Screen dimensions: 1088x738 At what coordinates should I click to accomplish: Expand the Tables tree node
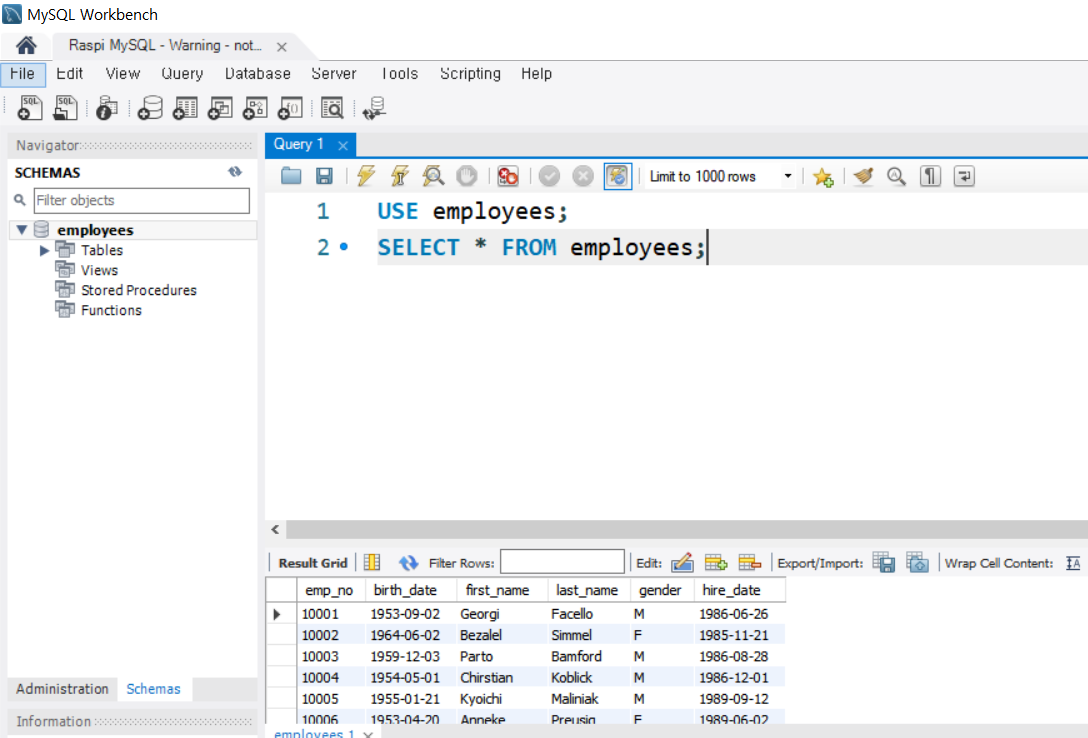pos(44,250)
